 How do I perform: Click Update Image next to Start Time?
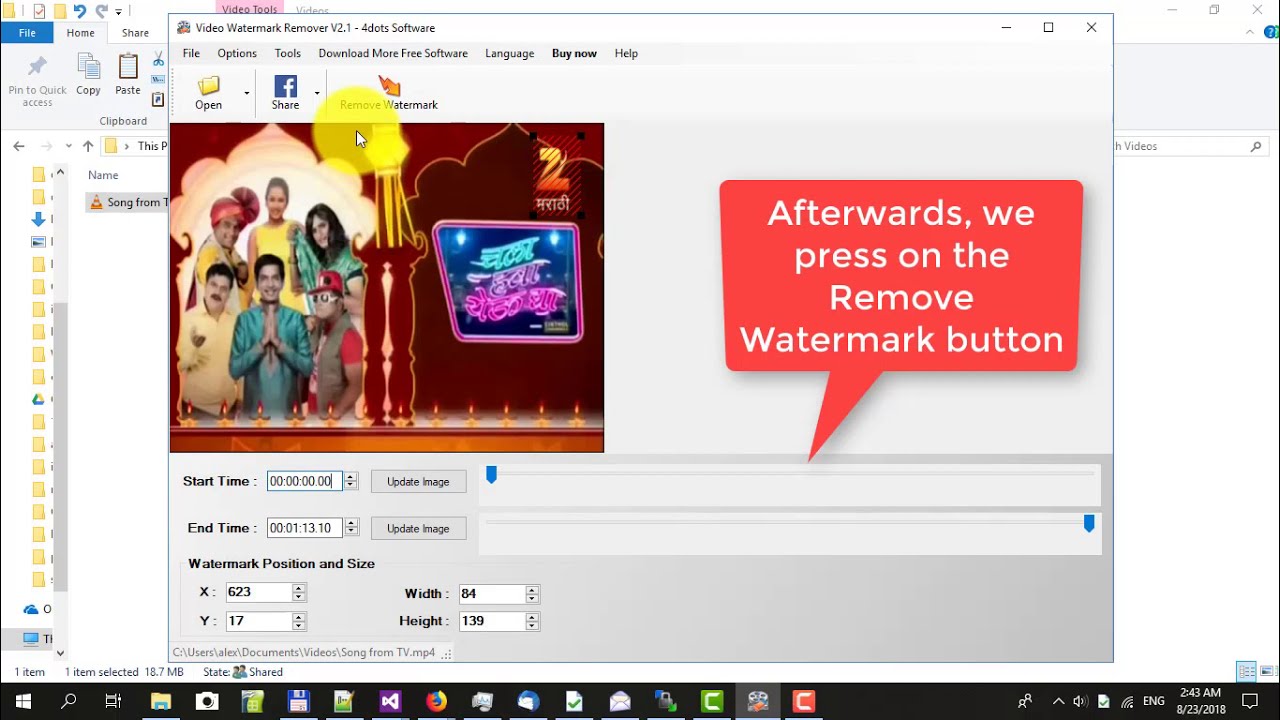click(x=418, y=481)
